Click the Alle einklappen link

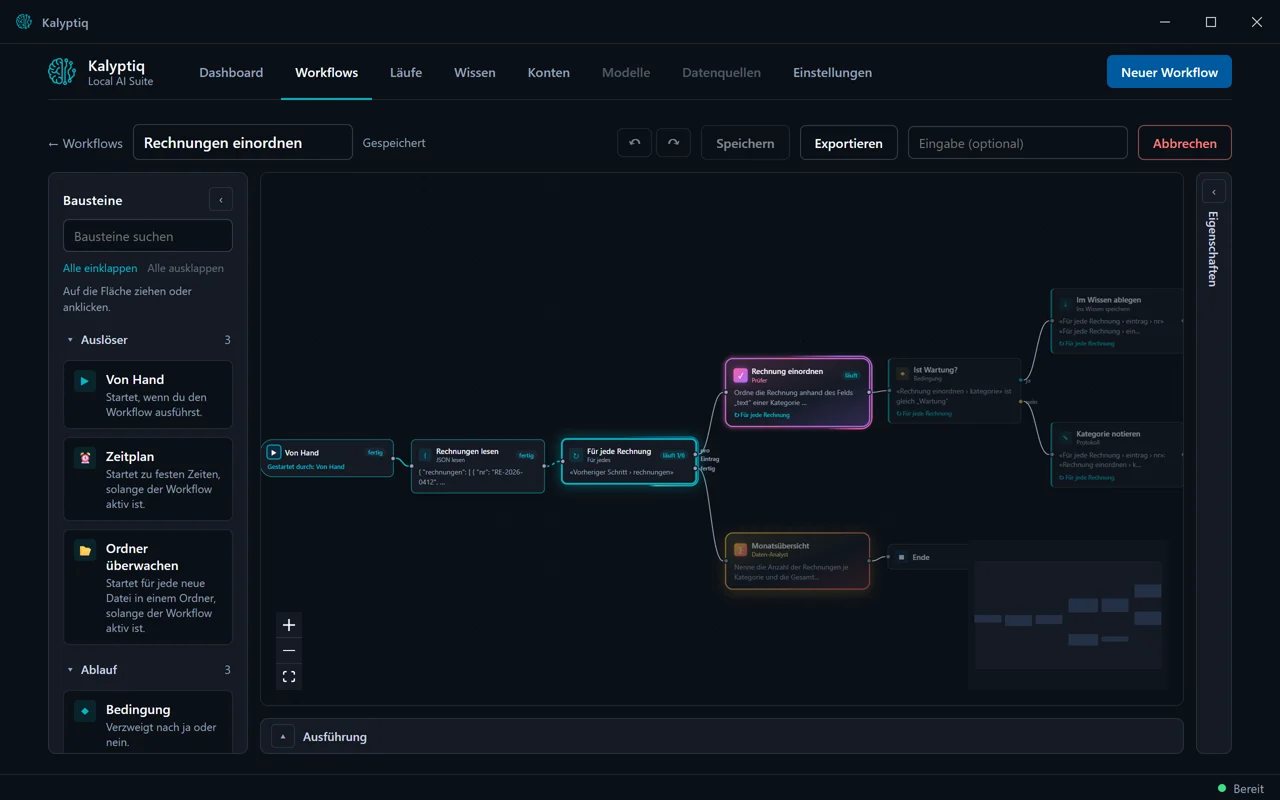tap(100, 268)
